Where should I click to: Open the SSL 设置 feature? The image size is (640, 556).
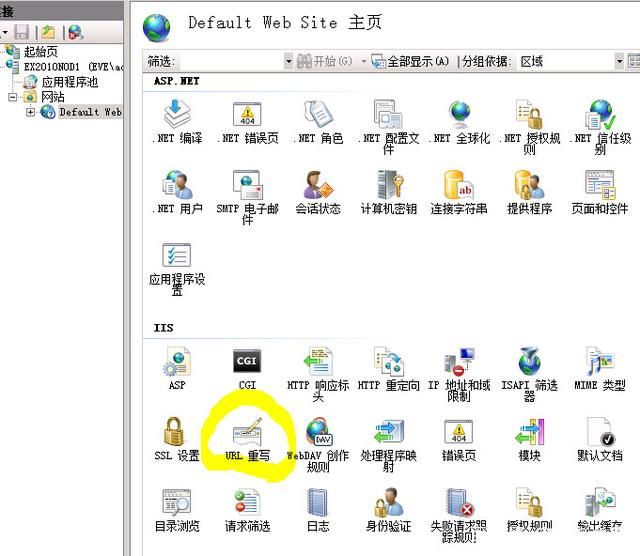click(x=177, y=439)
